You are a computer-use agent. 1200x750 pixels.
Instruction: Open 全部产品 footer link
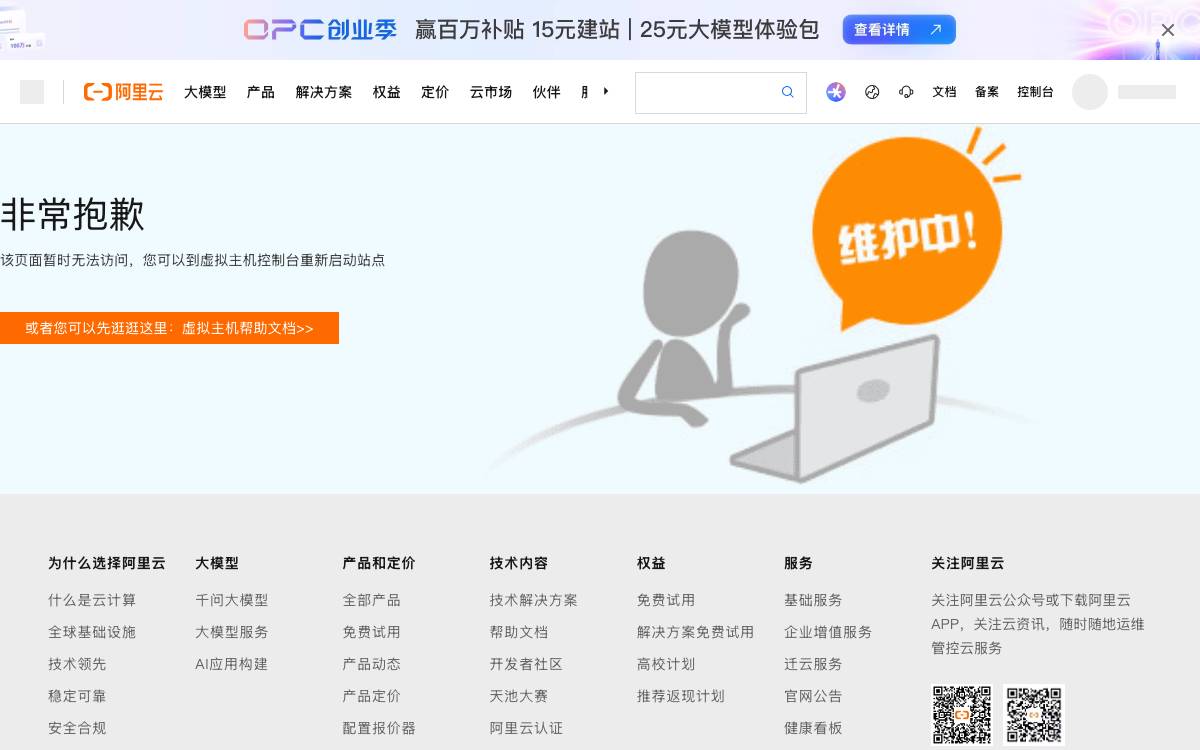(x=371, y=600)
